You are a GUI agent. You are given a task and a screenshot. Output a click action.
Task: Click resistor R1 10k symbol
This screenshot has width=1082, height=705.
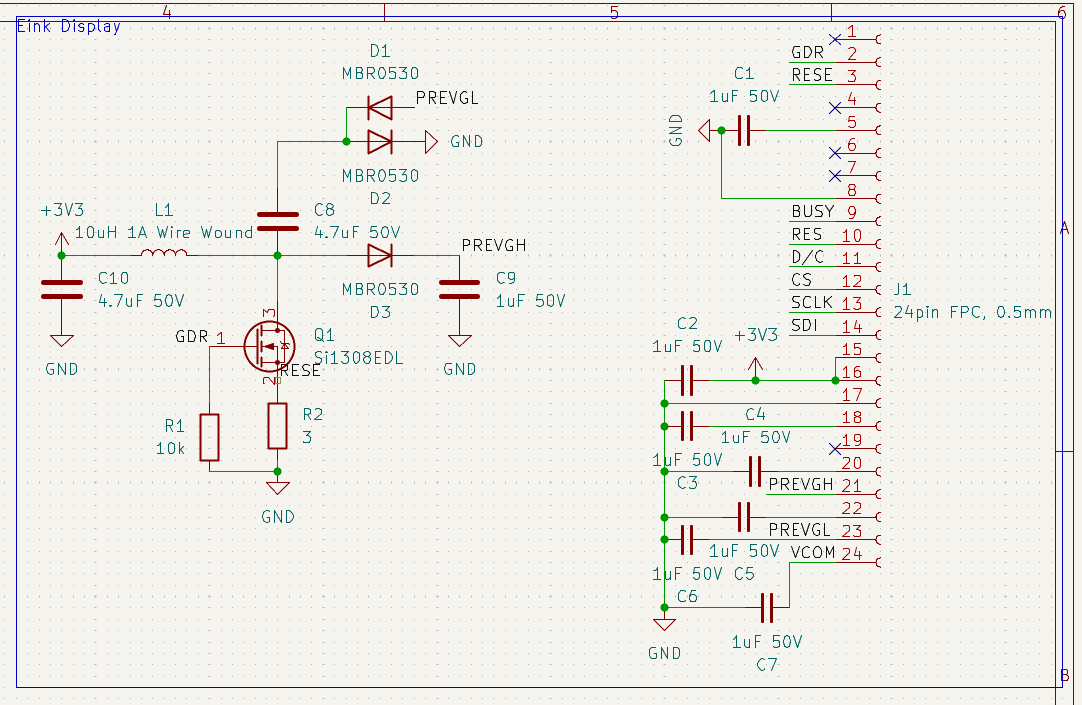(210, 437)
